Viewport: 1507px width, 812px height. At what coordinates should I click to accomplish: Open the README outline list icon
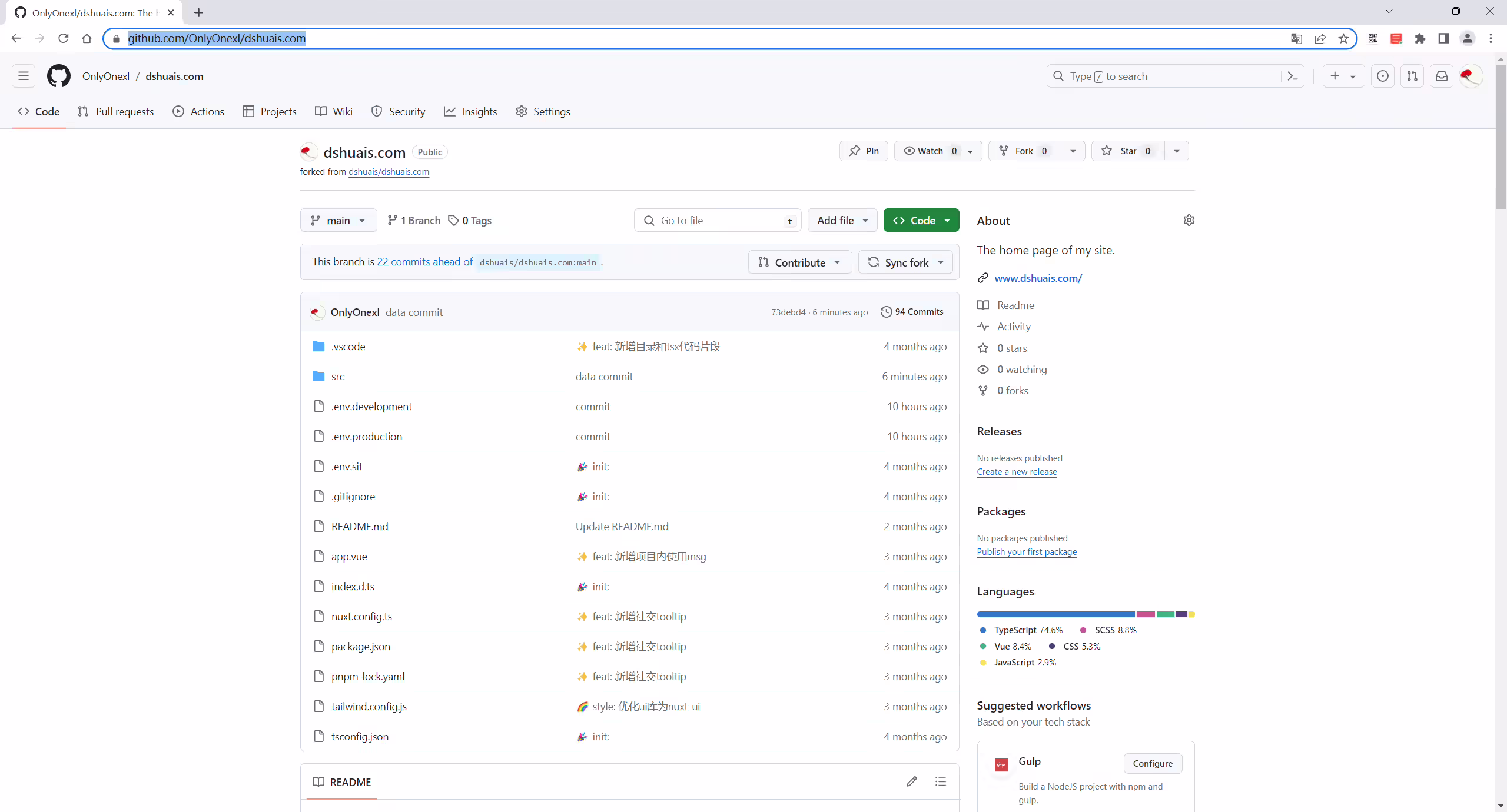tap(941, 781)
